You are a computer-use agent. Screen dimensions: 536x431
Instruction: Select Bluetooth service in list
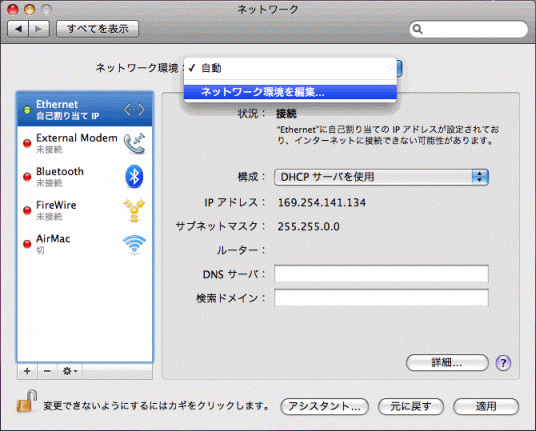(85, 177)
